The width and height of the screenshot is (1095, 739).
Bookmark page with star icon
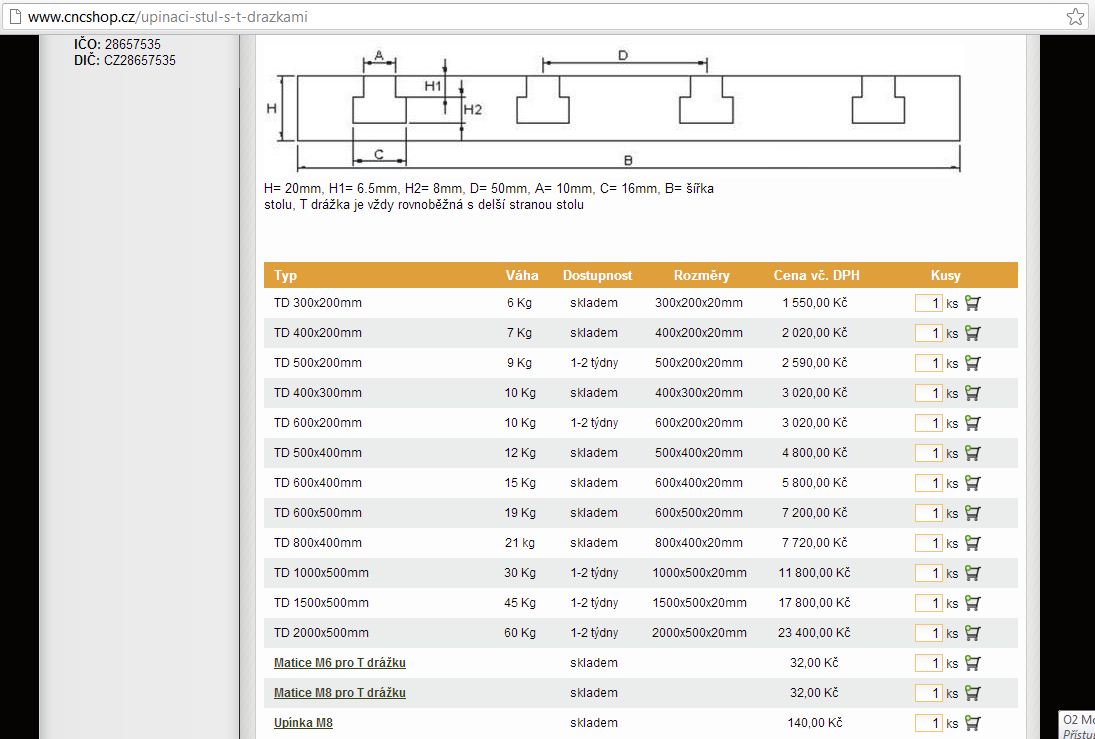pyautogui.click(x=1074, y=17)
